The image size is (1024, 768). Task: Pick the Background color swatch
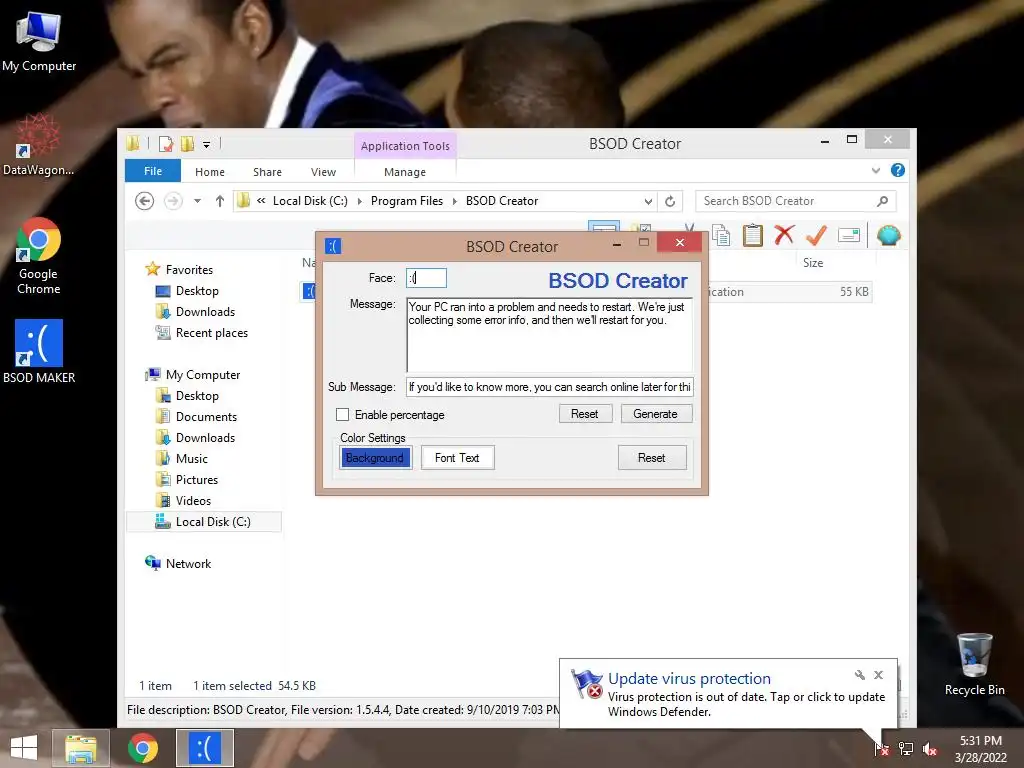pos(375,458)
